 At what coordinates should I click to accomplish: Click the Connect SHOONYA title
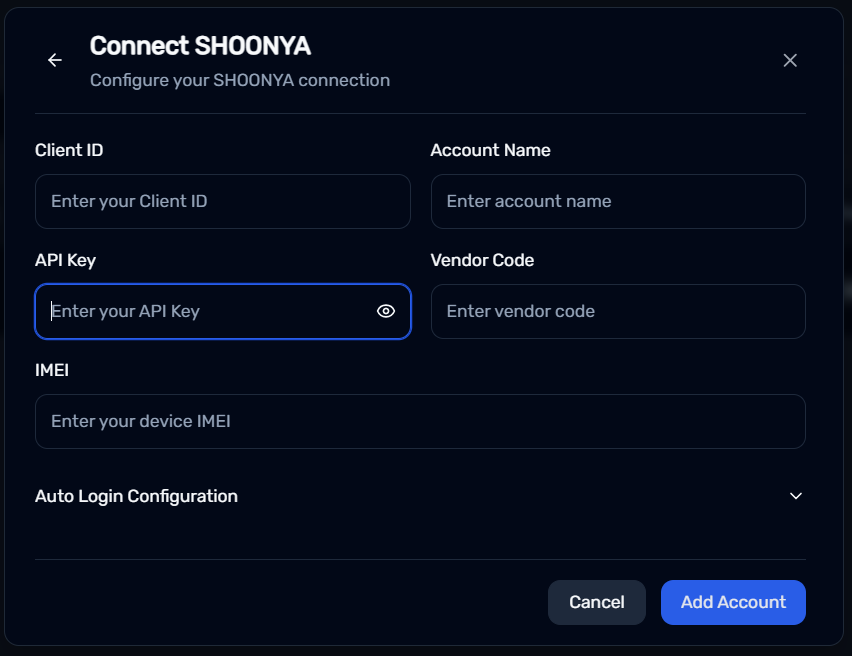point(200,46)
